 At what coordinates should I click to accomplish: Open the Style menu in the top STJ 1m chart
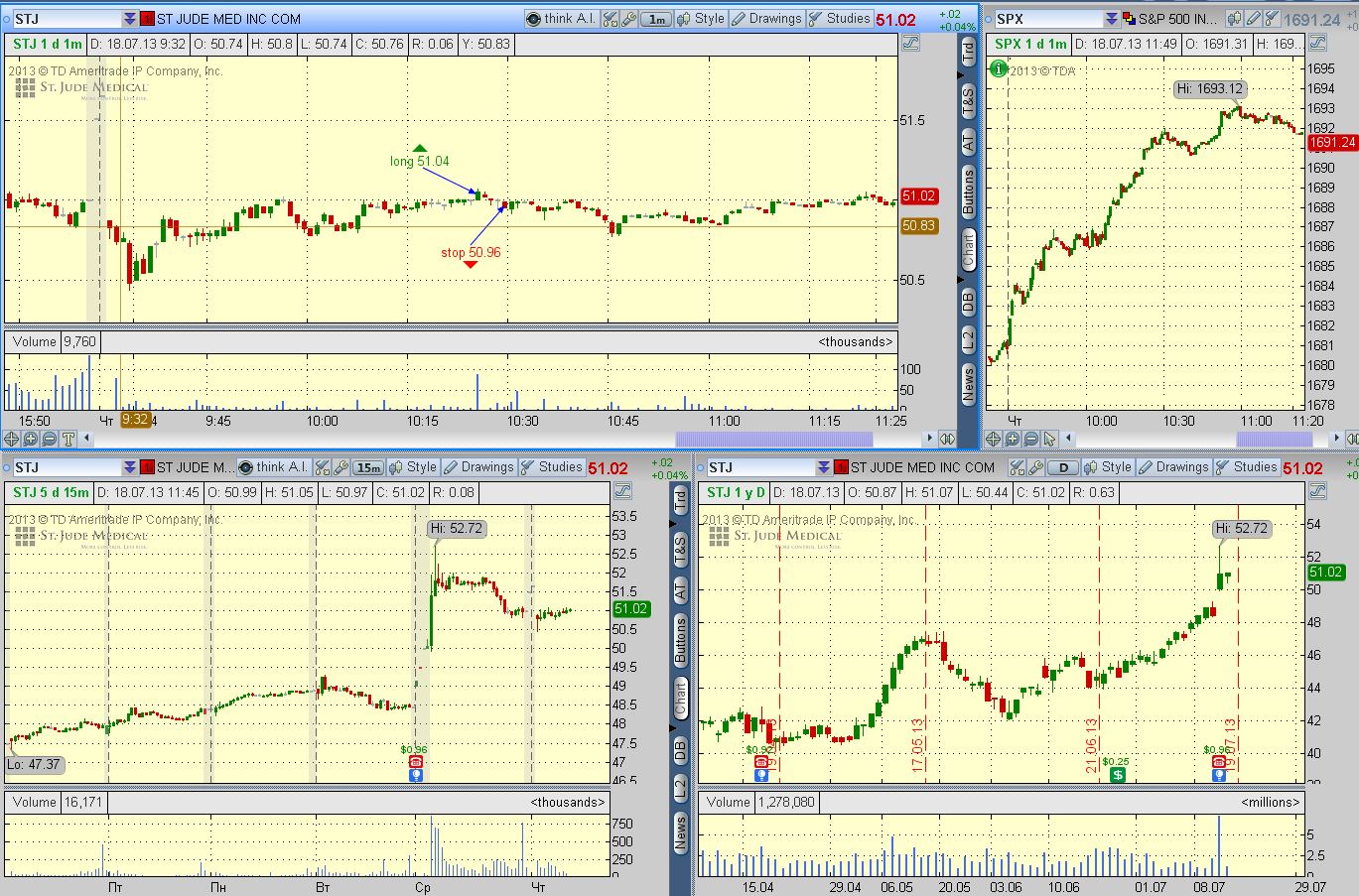click(701, 19)
